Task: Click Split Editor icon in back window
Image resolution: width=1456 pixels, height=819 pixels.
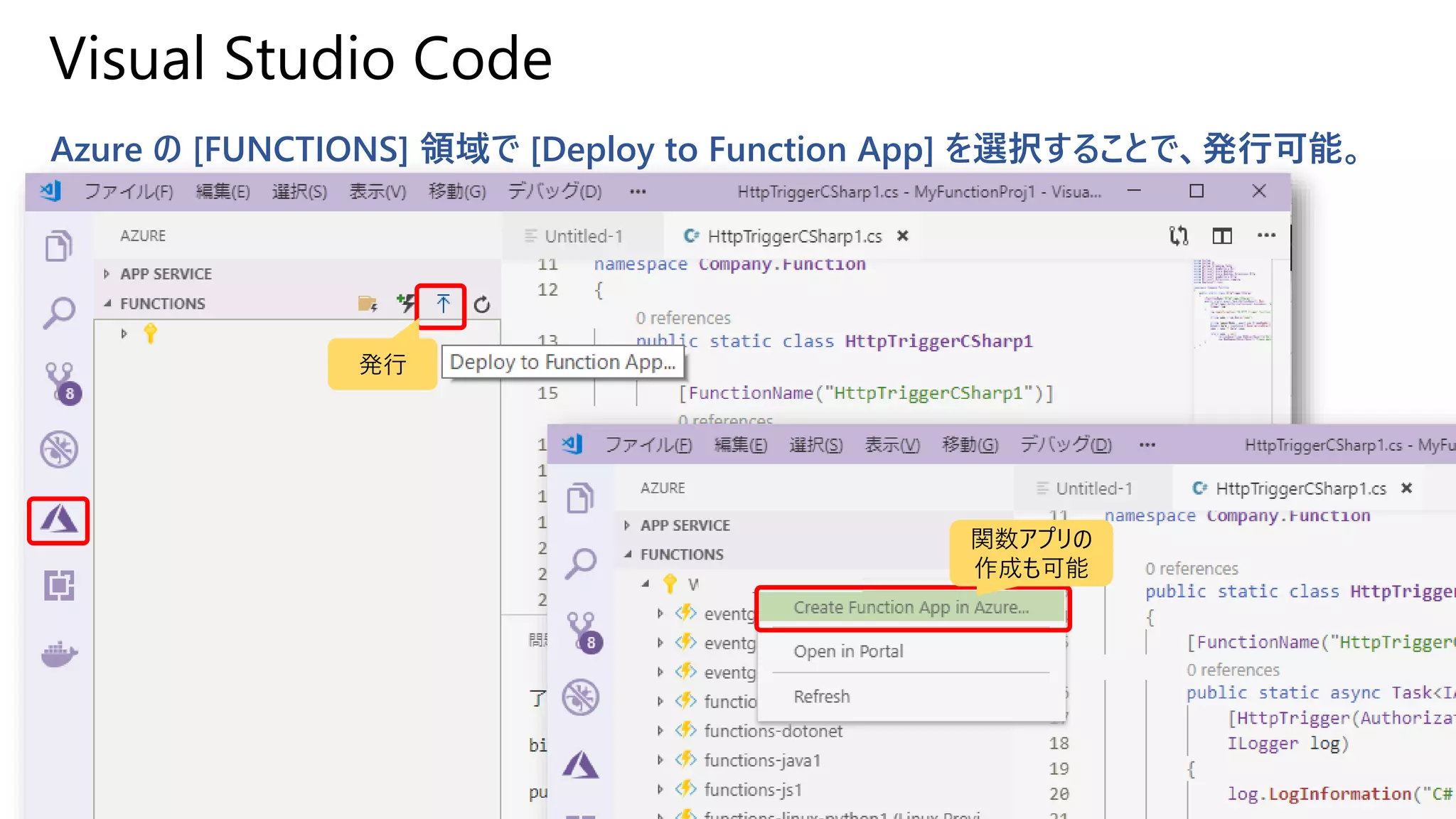Action: coord(1222,236)
